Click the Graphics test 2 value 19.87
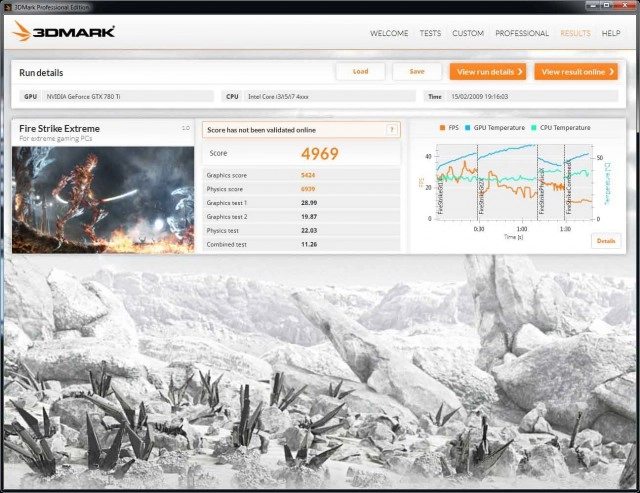640x493 pixels. point(309,217)
